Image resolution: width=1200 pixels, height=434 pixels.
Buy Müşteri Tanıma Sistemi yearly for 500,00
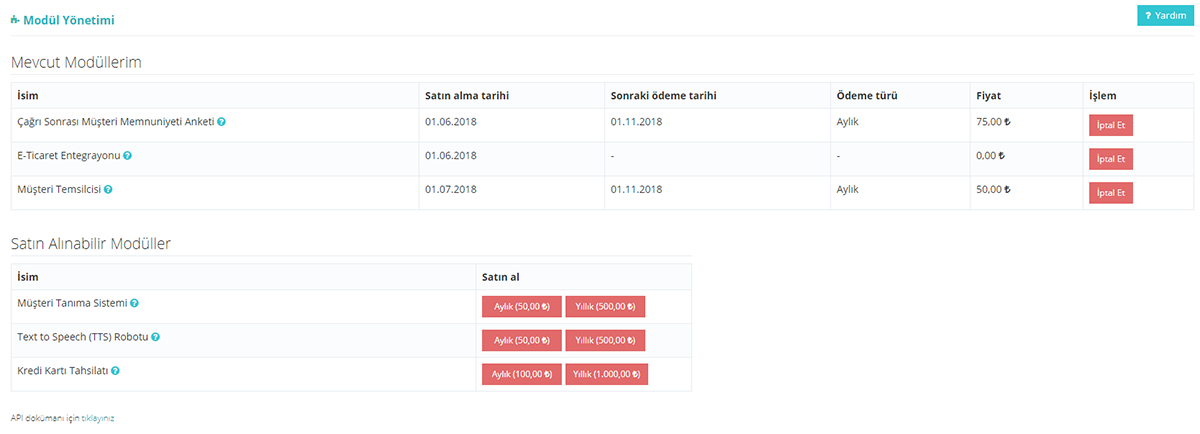pyautogui.click(x=605, y=307)
